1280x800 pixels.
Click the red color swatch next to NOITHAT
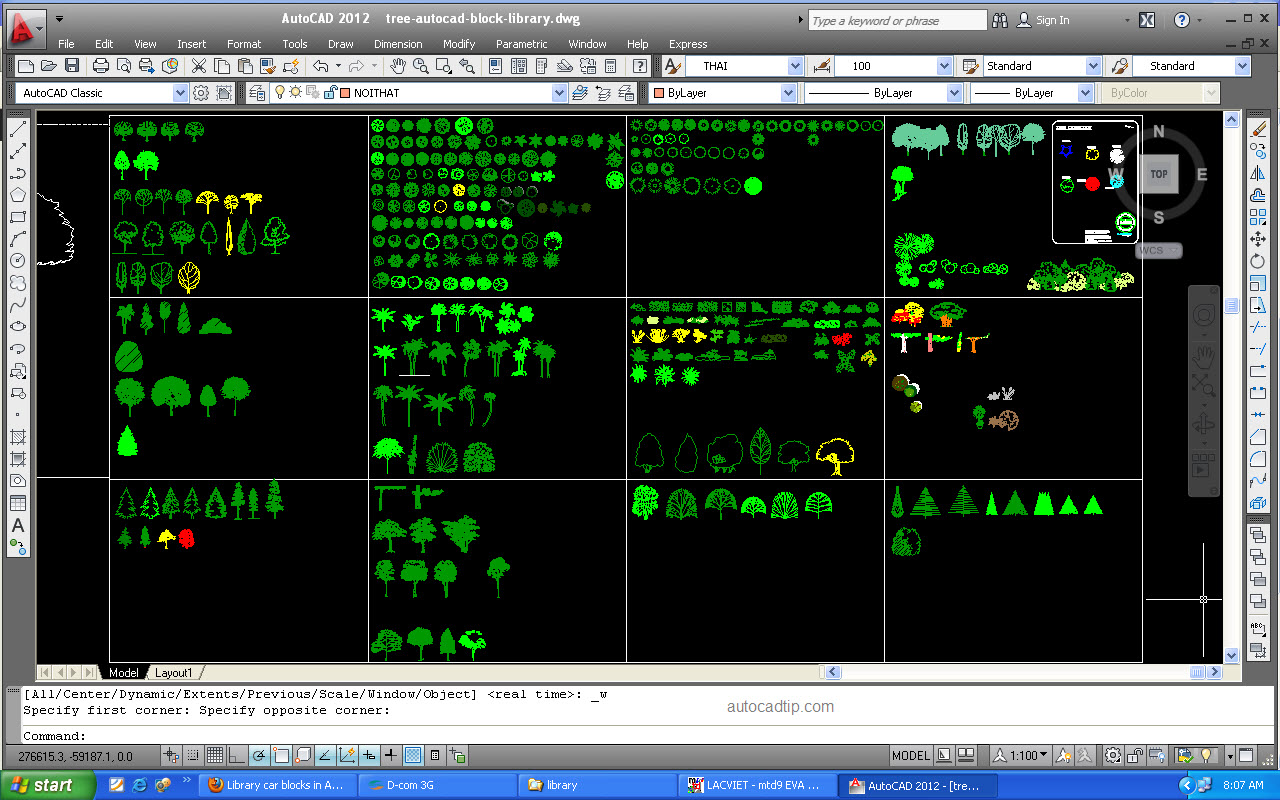(x=345, y=92)
